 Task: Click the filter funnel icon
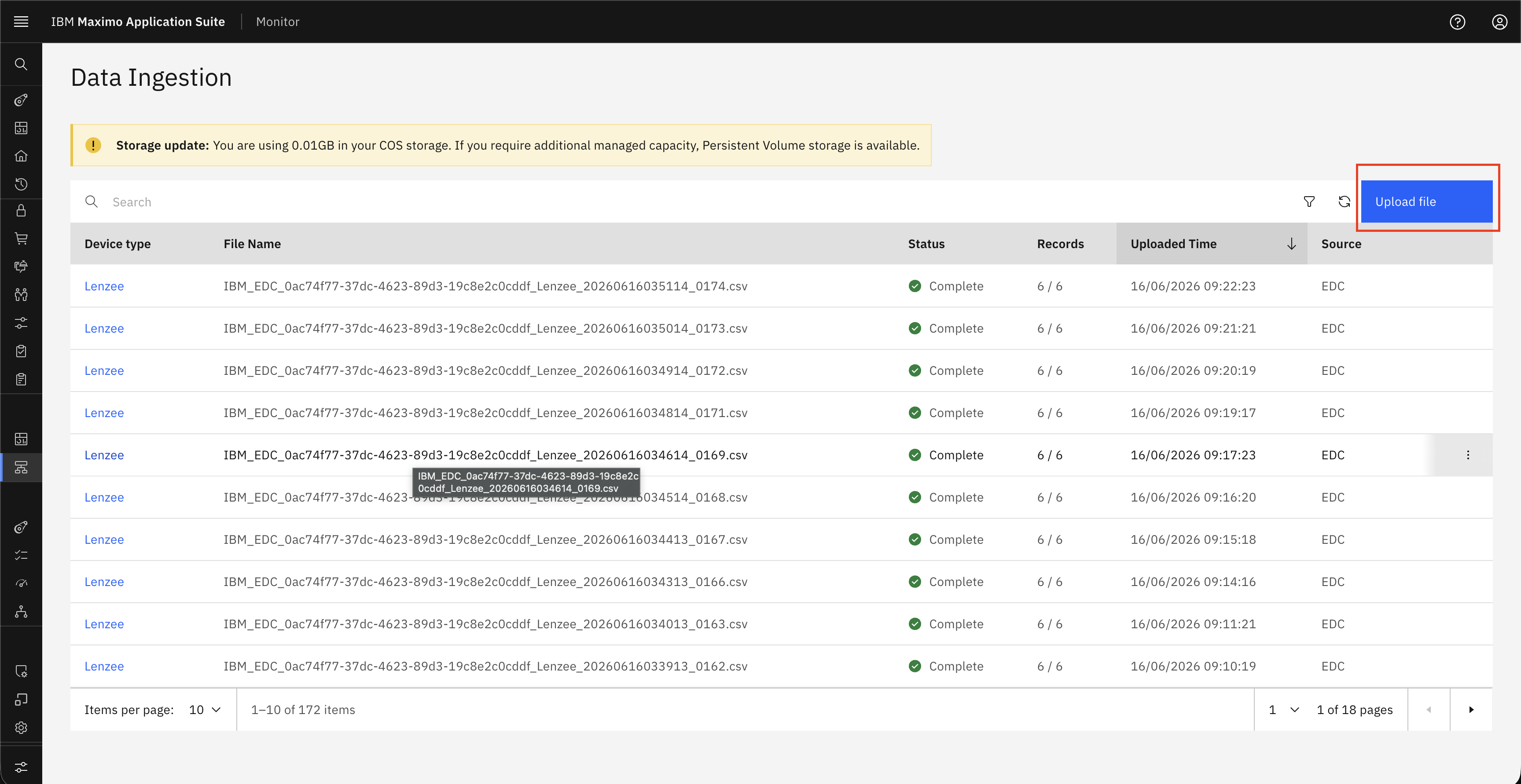[x=1309, y=202]
